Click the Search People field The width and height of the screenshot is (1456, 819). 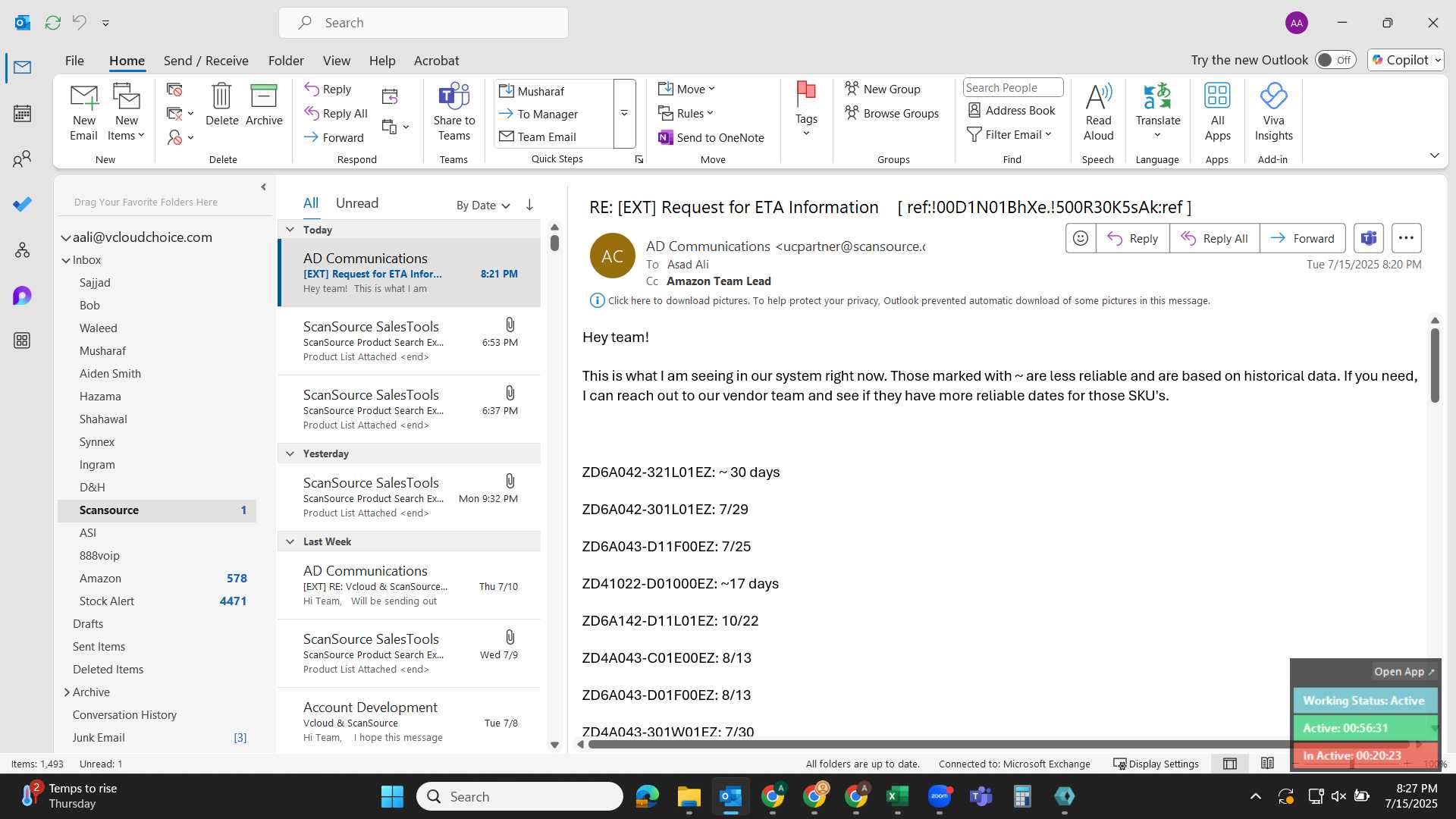1012,88
